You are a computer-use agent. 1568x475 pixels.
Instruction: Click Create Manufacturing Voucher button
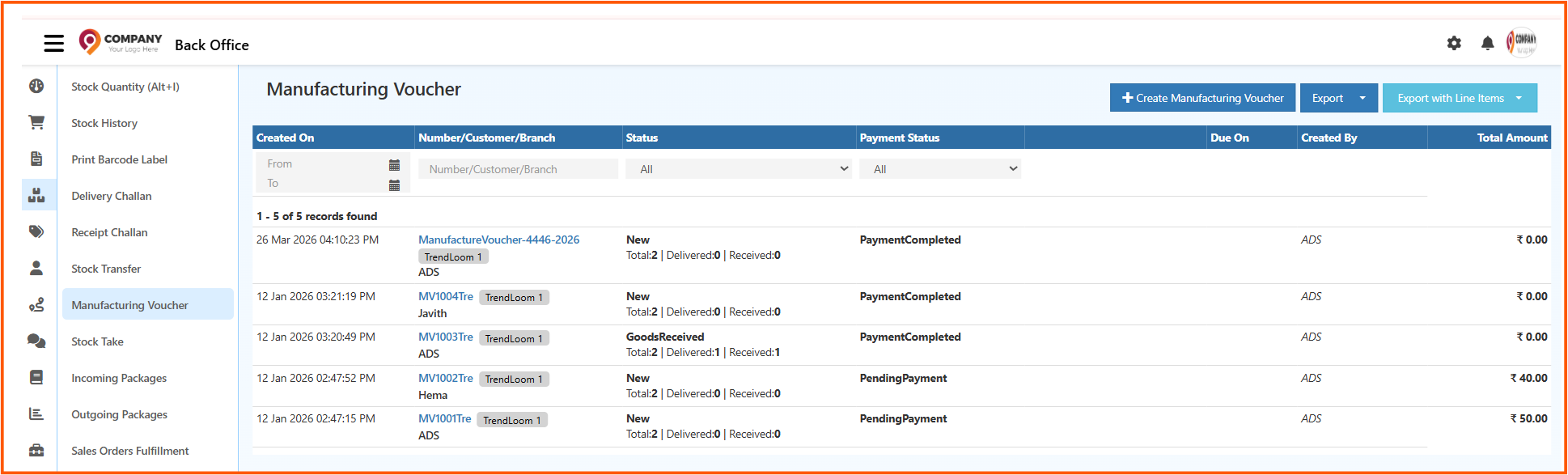pyautogui.click(x=1202, y=98)
